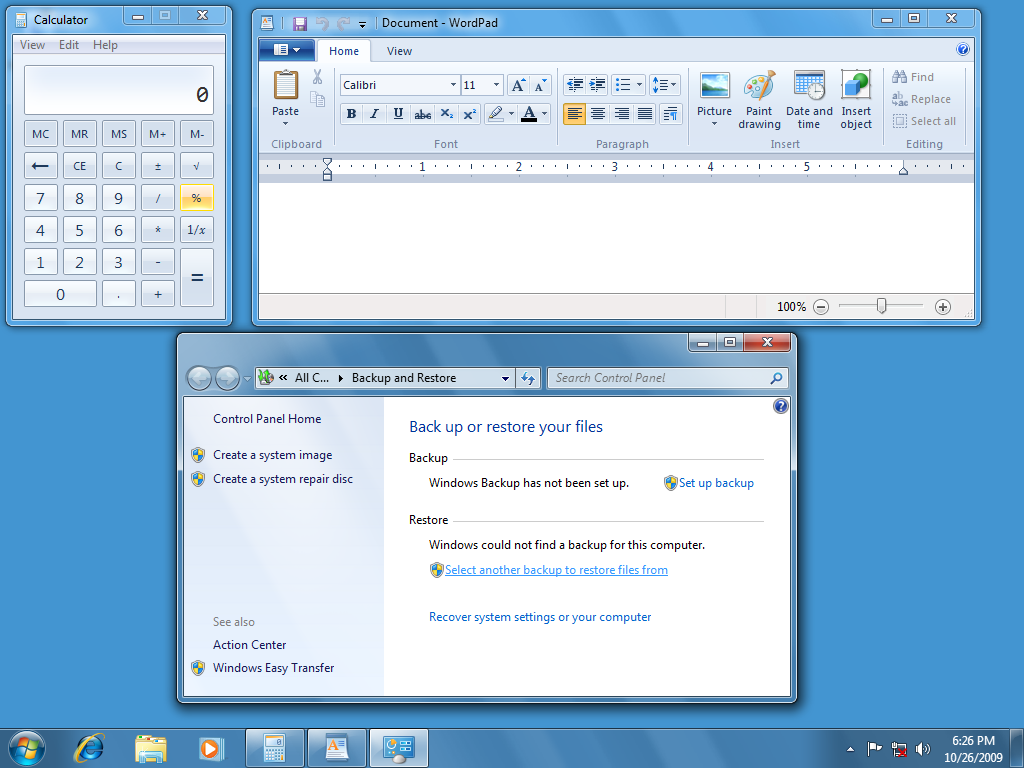Open Windows Media Player from taskbar
The height and width of the screenshot is (768, 1024).
(210, 748)
